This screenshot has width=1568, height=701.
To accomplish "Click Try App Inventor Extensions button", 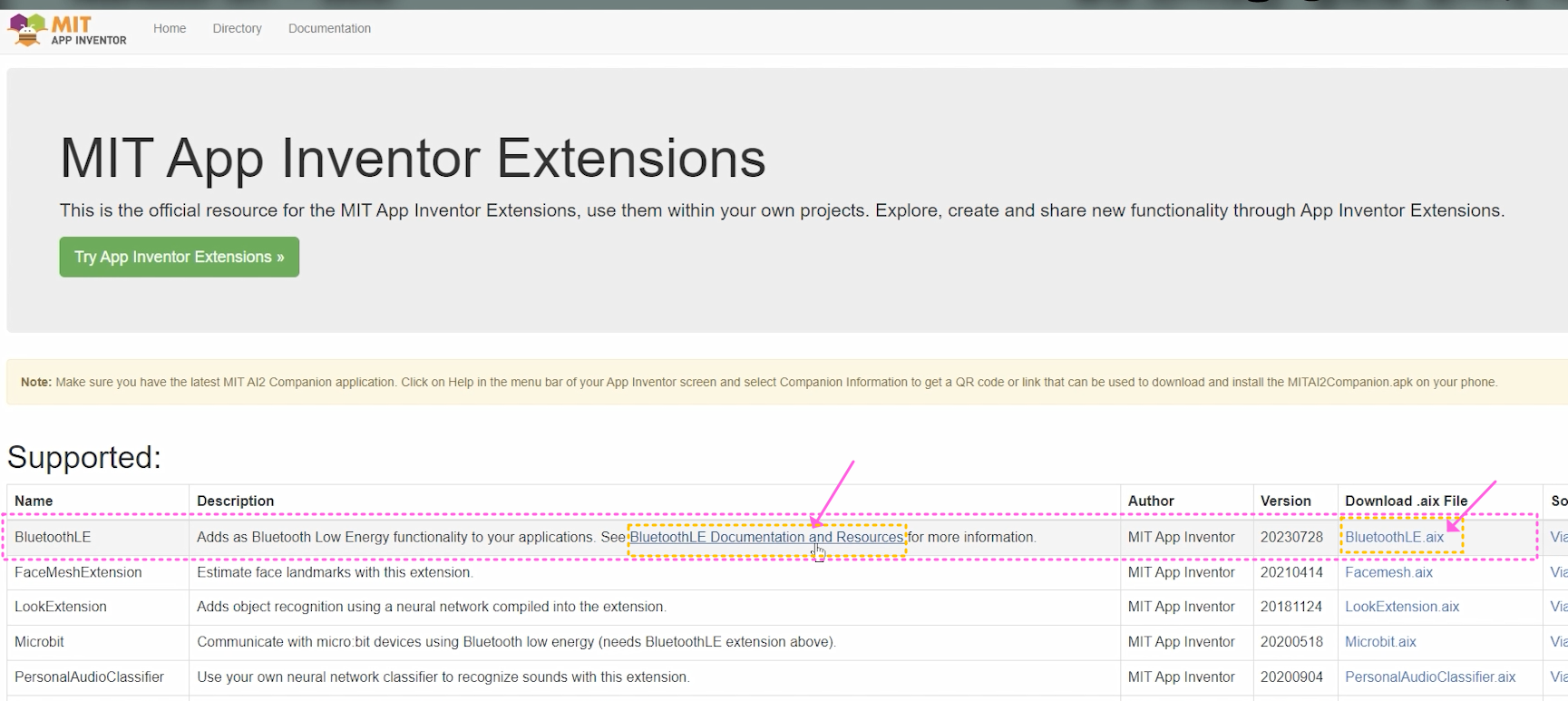I will 180,257.
